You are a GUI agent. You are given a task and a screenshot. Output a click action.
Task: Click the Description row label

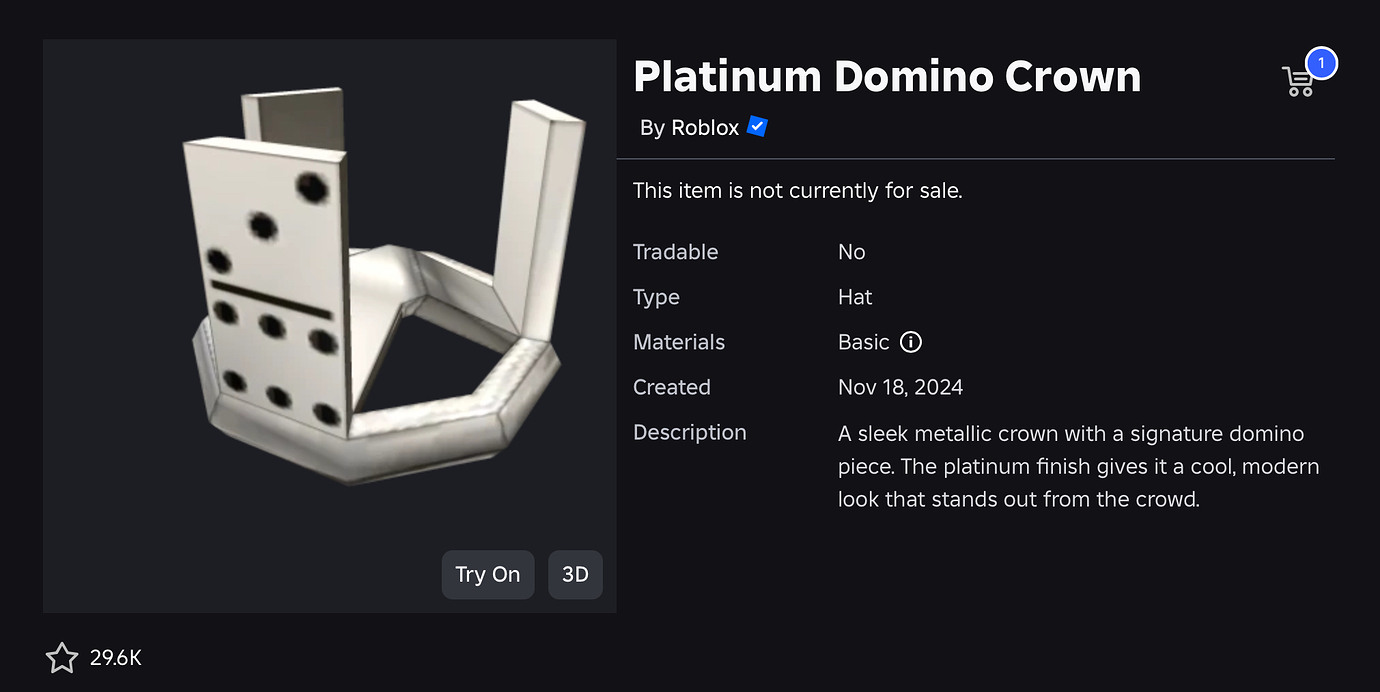click(x=689, y=432)
